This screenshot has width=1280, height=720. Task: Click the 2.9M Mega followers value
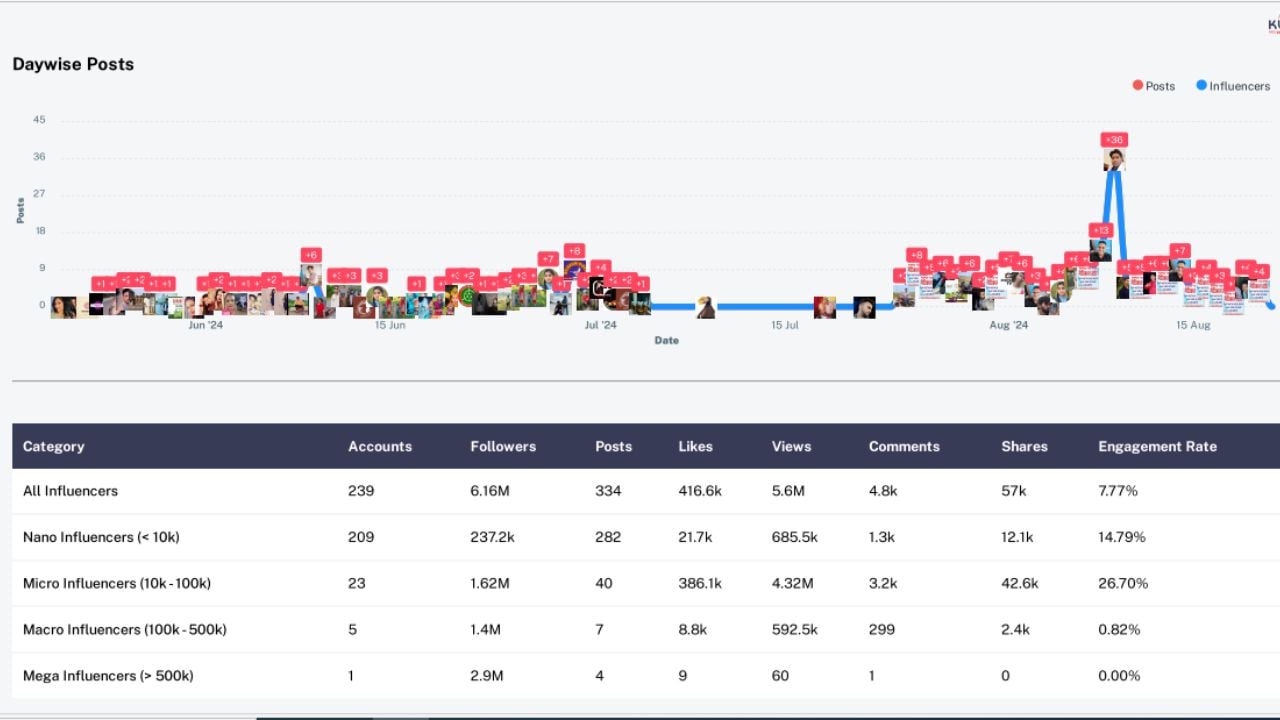coord(487,675)
